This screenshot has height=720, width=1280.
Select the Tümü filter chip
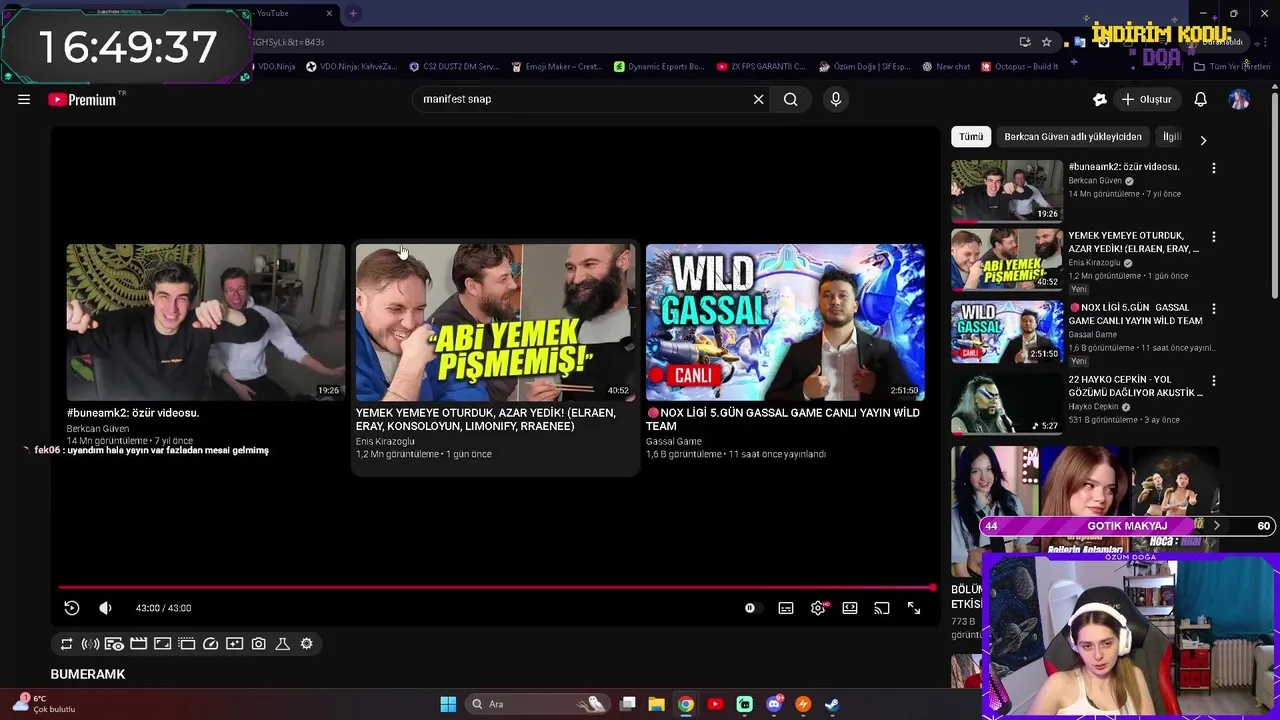[971, 137]
